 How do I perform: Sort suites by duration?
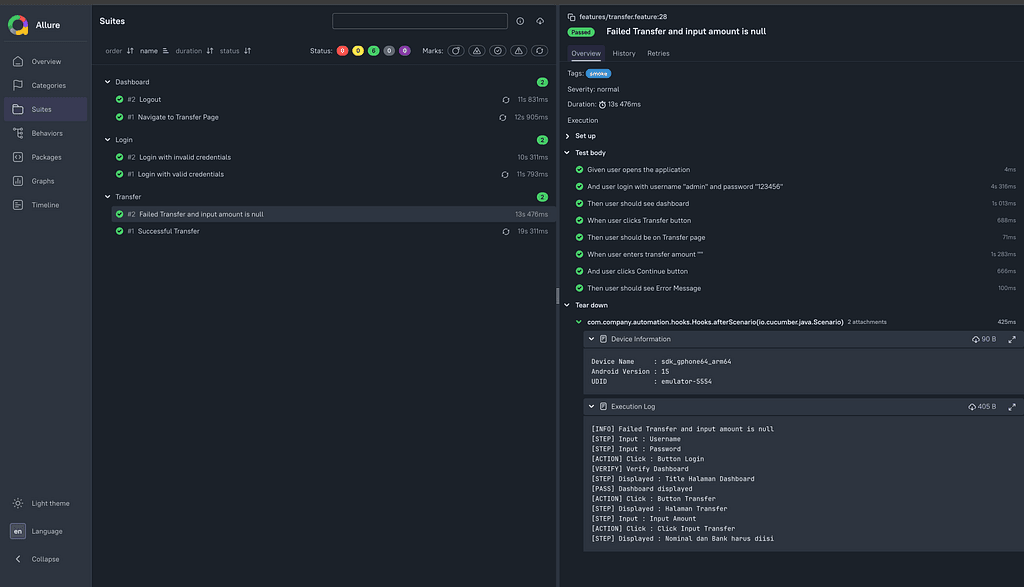(194, 51)
